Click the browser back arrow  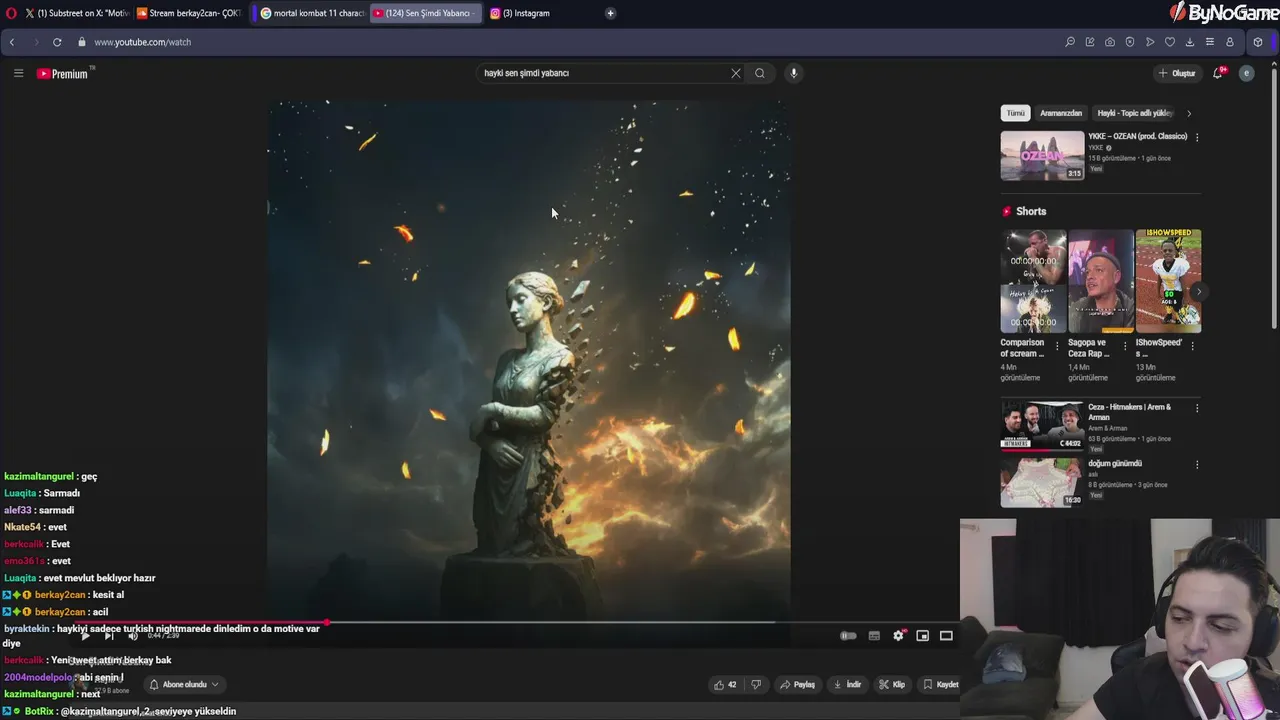(12, 42)
